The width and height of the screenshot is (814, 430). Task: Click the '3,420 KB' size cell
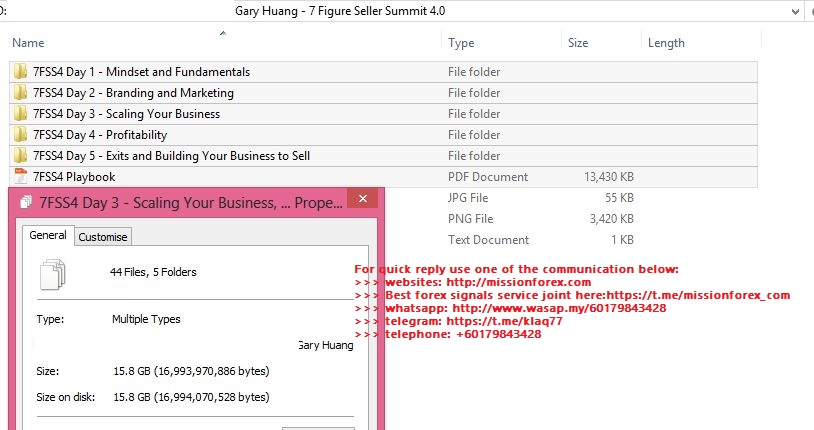[612, 219]
